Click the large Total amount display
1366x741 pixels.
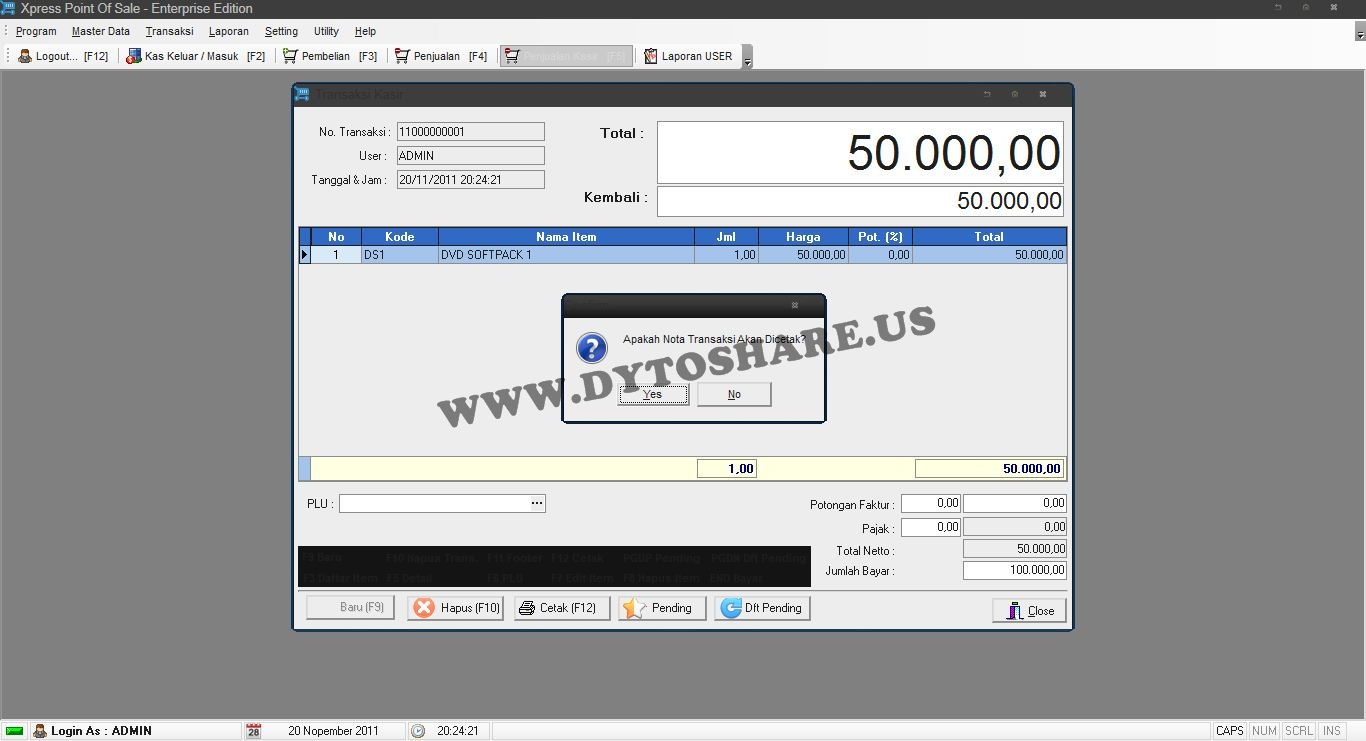click(860, 153)
